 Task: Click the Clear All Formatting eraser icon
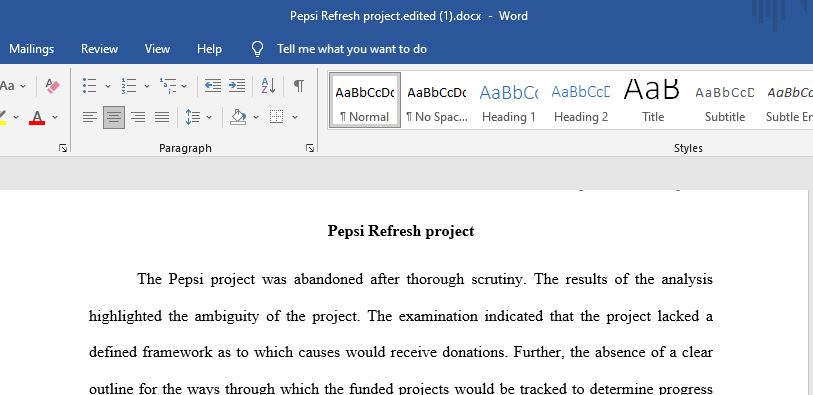click(x=53, y=86)
